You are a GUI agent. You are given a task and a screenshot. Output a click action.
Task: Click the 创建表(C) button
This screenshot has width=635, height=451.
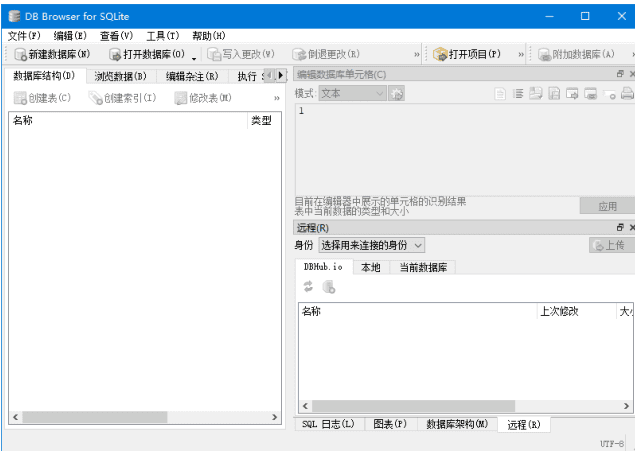42,98
